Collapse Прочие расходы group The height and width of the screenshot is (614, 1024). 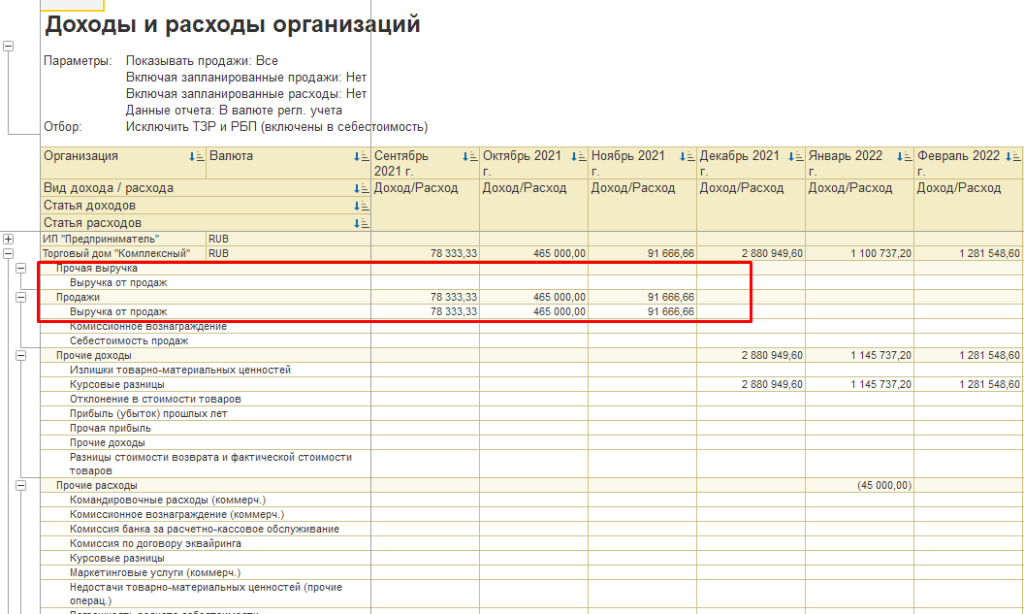21,485
